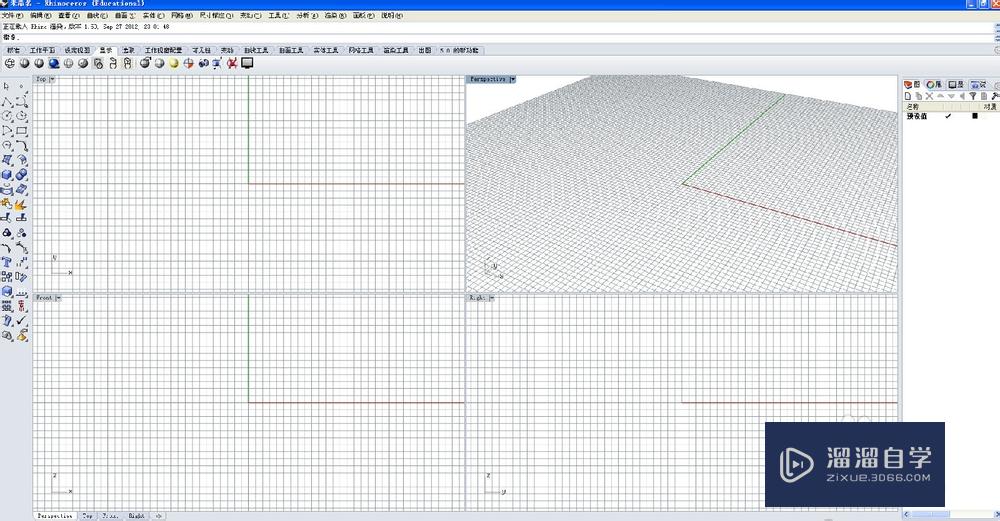1000x521 pixels.
Task: Click the horizontal scrollbar under layer panel
Action: coord(951,514)
